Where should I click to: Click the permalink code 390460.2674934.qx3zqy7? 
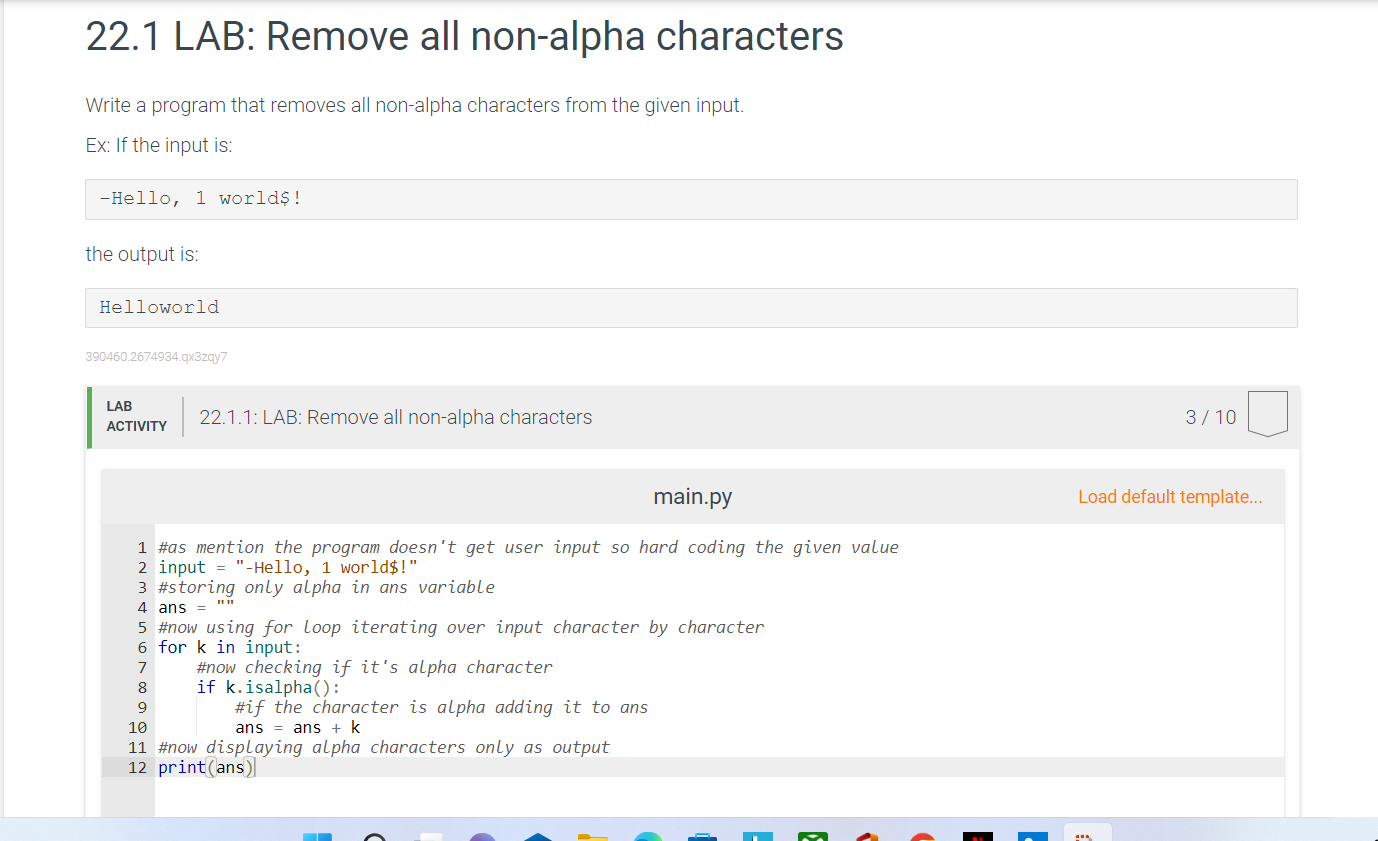156,356
